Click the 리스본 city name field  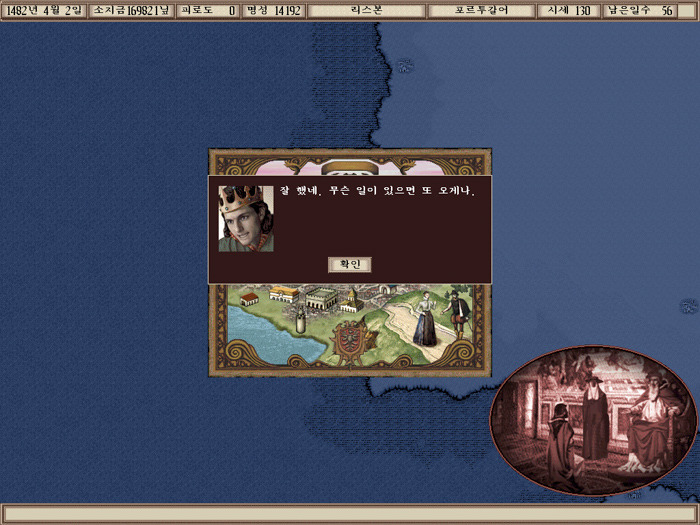coord(367,11)
